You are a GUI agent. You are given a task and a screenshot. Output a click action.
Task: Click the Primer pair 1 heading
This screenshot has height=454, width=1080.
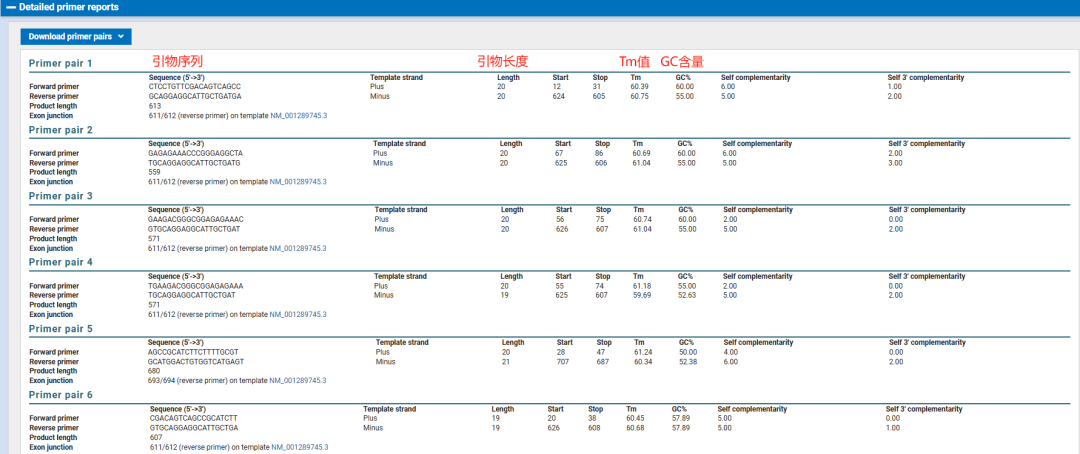tap(61, 63)
